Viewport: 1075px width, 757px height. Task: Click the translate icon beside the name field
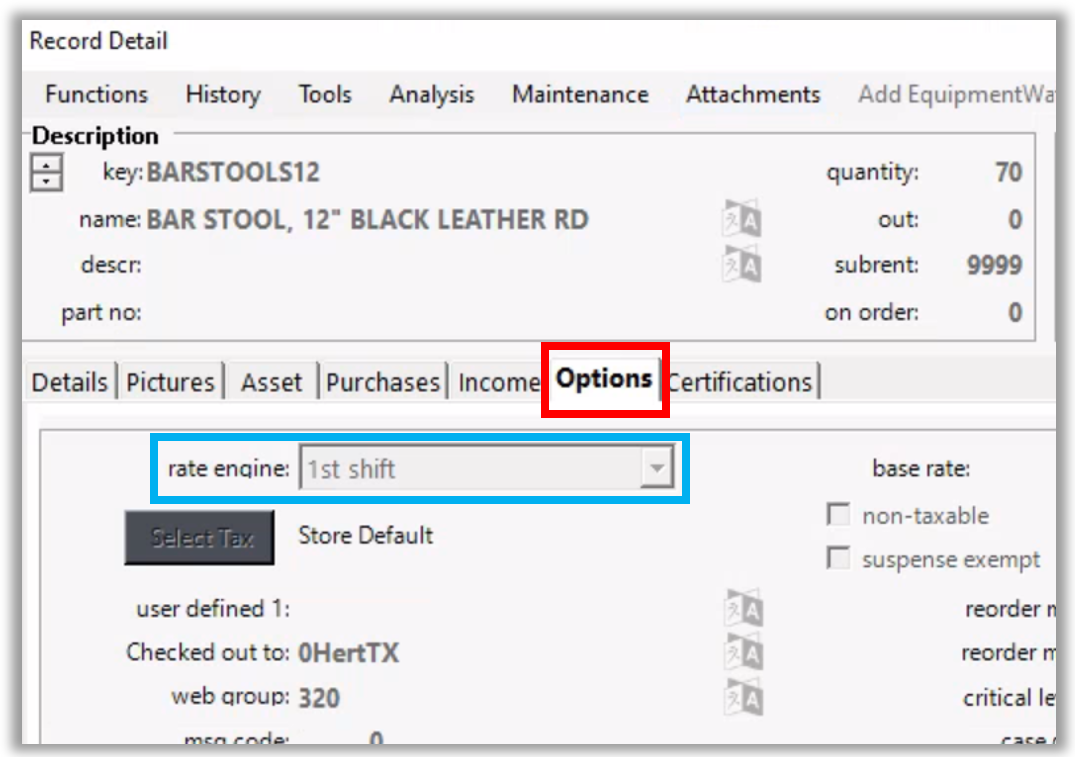[741, 219]
